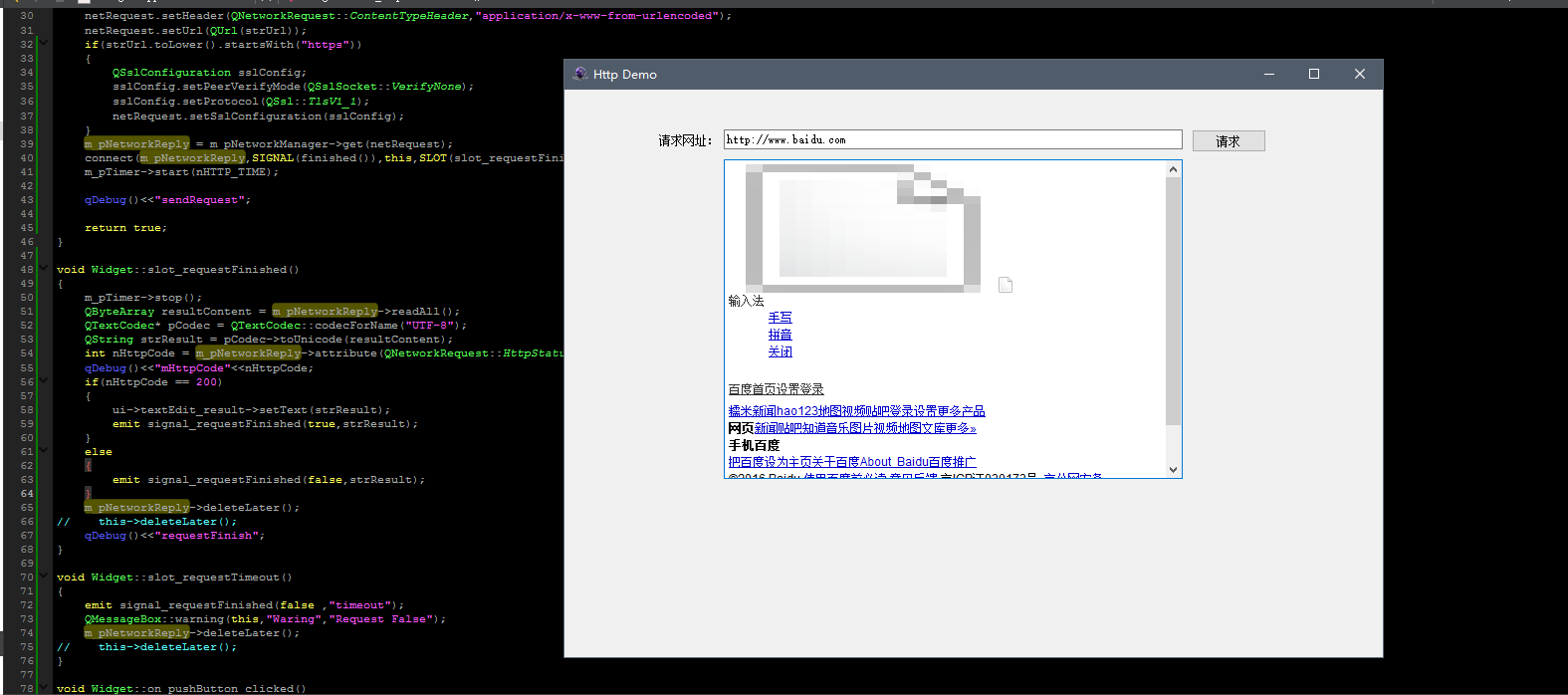Collapse slot_requestTimeout fold at line 70

coord(44,577)
